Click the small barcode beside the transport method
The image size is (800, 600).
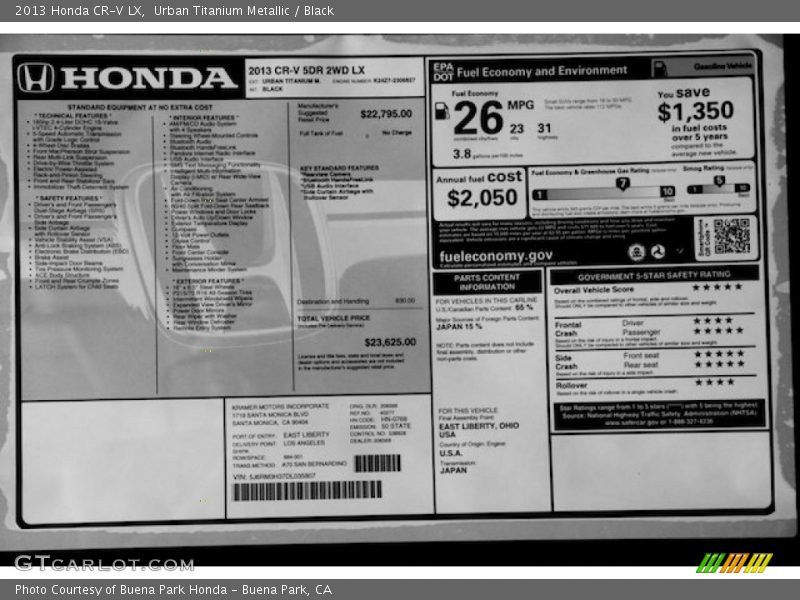click(378, 463)
